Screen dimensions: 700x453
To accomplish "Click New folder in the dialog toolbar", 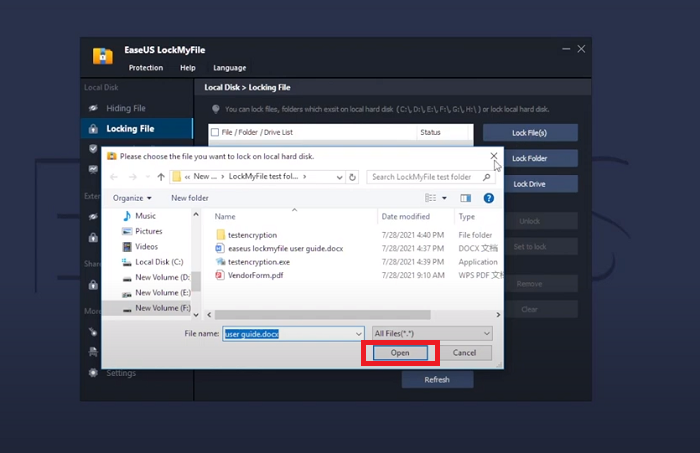I will pyautogui.click(x=190, y=198).
